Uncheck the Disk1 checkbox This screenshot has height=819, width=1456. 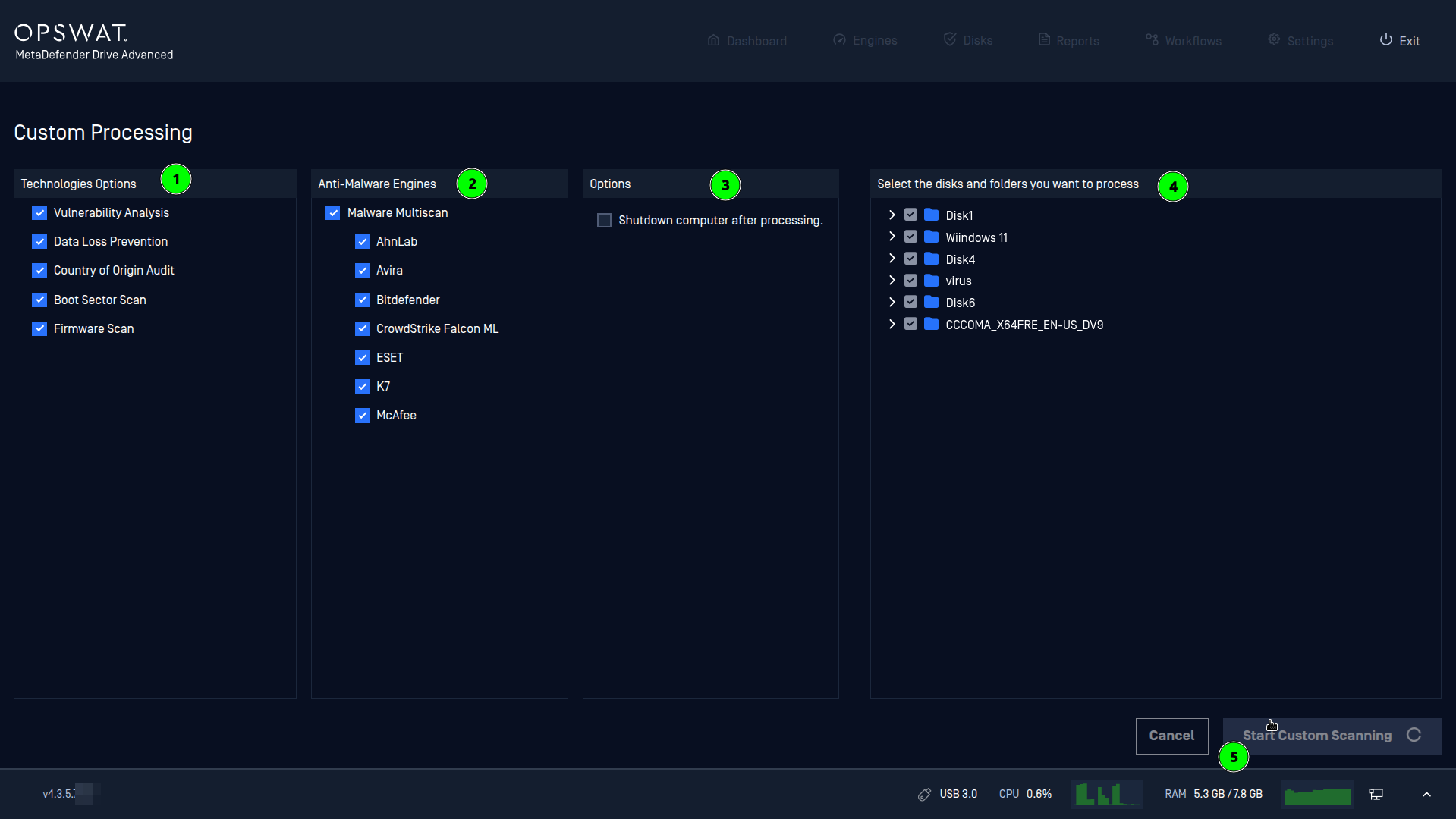point(910,215)
